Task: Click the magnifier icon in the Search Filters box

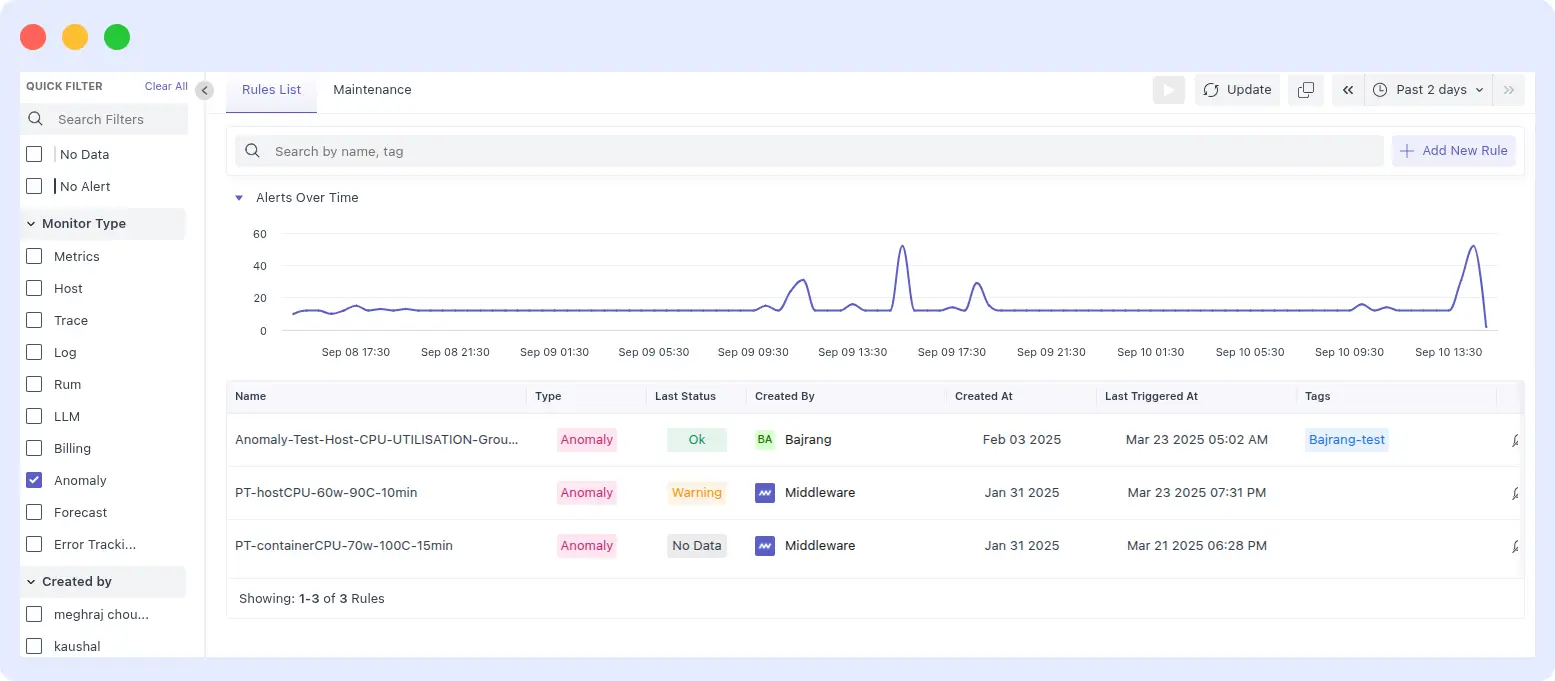Action: (x=35, y=119)
